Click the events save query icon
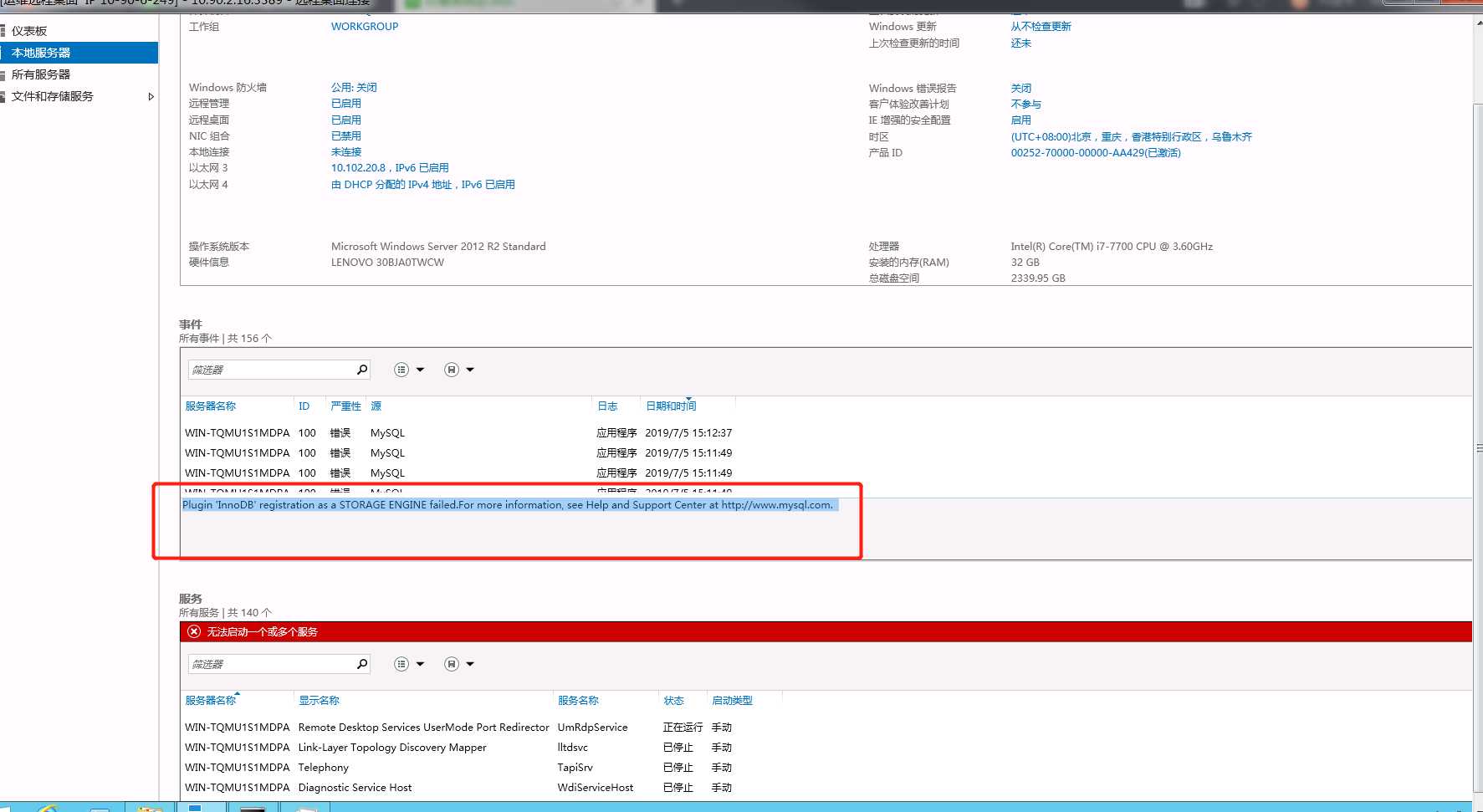The width and height of the screenshot is (1483, 812). click(452, 370)
